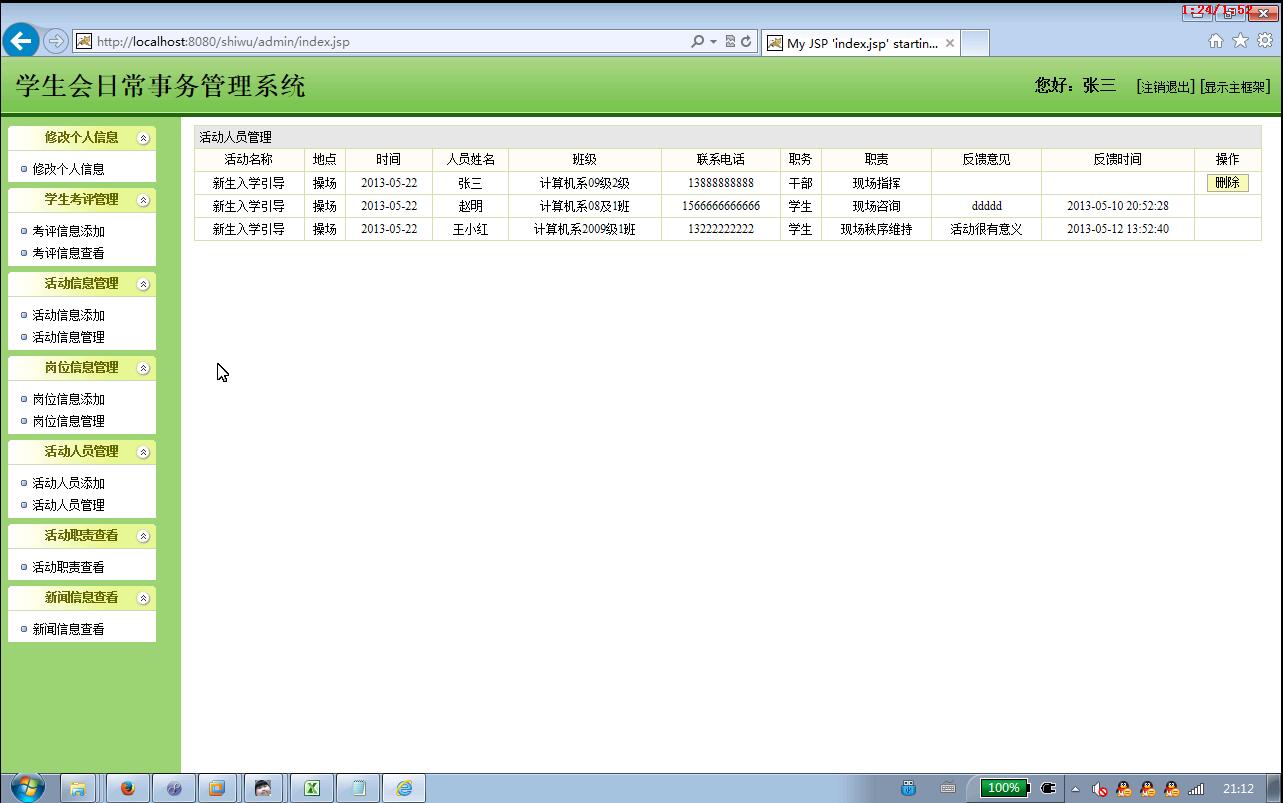Click the 王小红 name cell

click(470, 229)
